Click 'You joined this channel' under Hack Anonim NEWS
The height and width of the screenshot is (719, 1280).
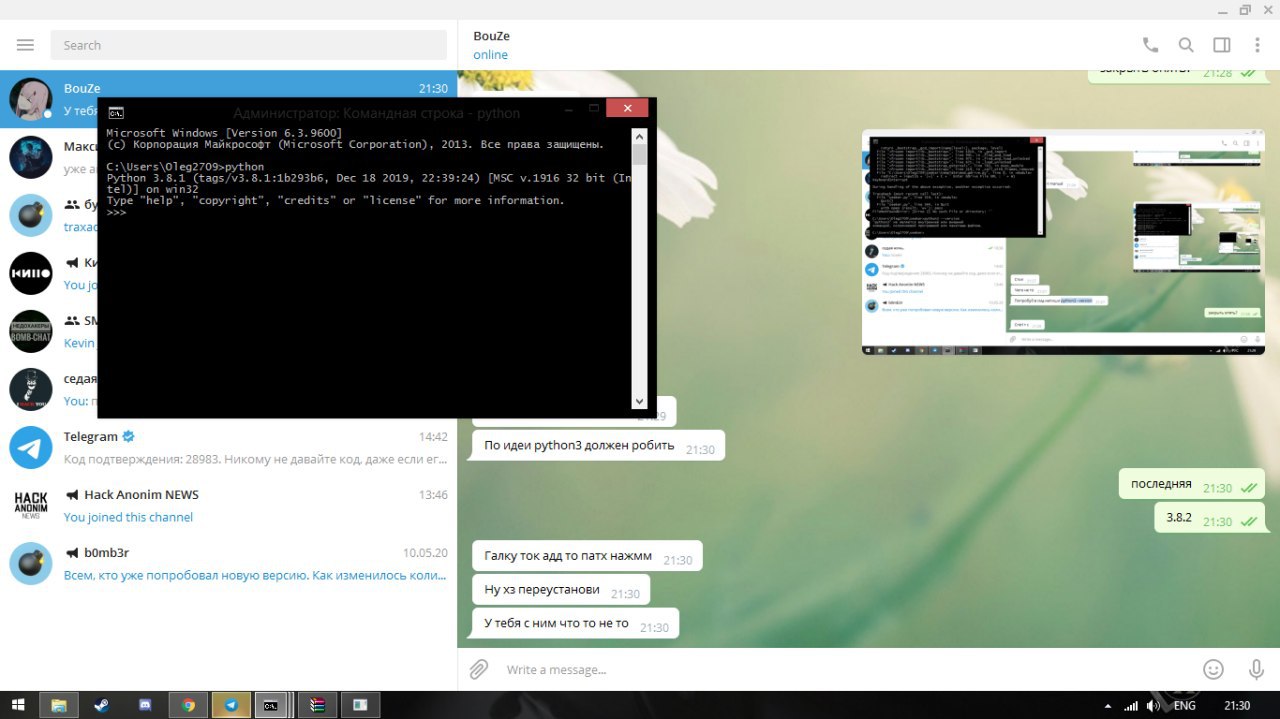pos(128,517)
